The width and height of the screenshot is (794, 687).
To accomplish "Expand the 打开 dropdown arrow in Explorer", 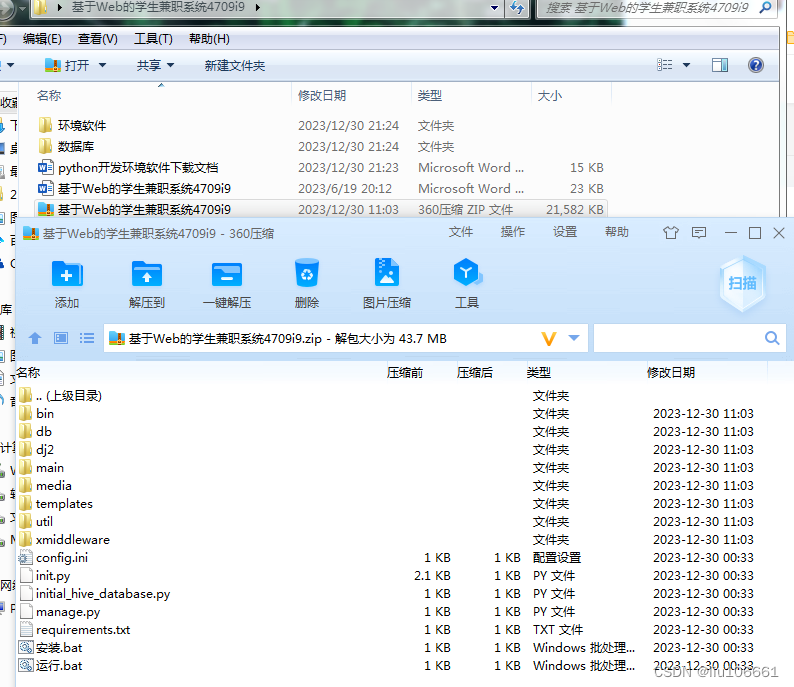I will click(102, 65).
